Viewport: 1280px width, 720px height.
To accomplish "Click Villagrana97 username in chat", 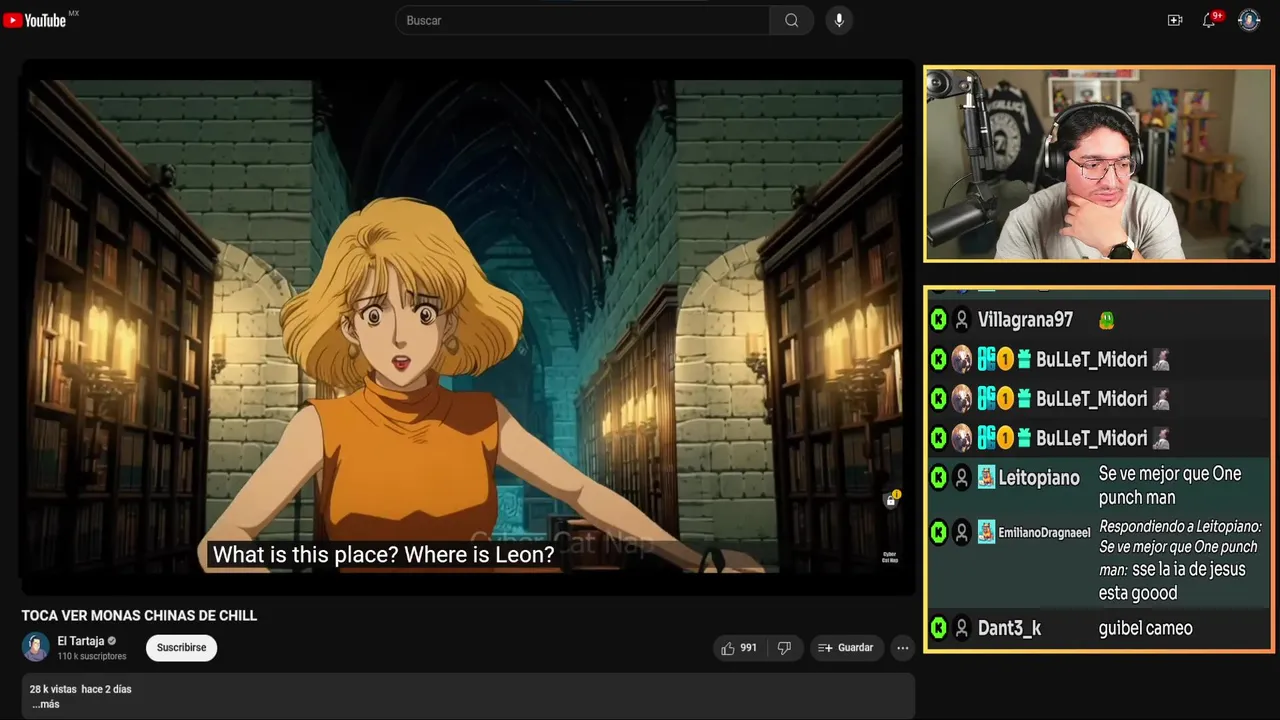I will coord(1025,320).
